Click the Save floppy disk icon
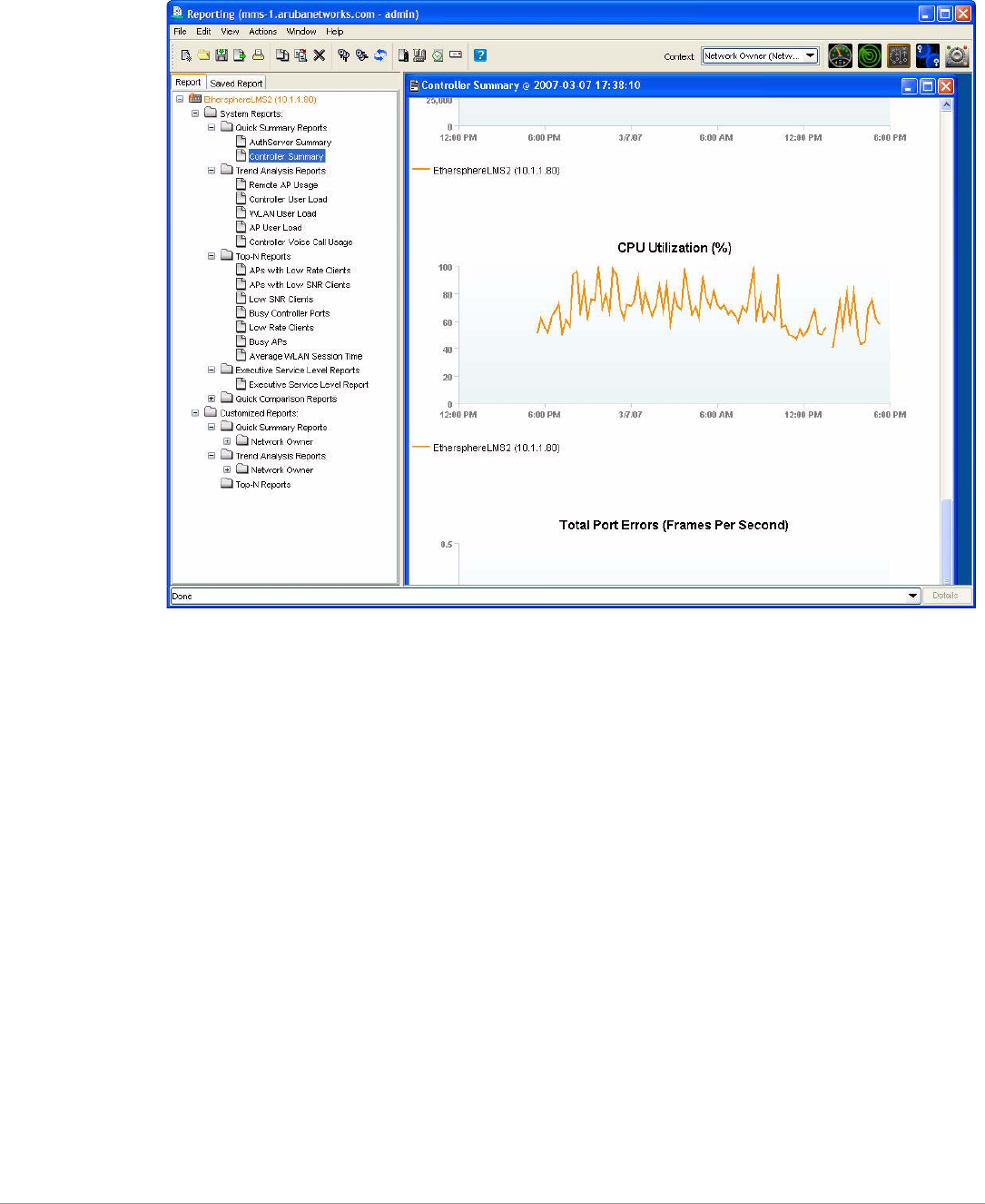The image size is (985, 1204). pyautogui.click(x=222, y=55)
